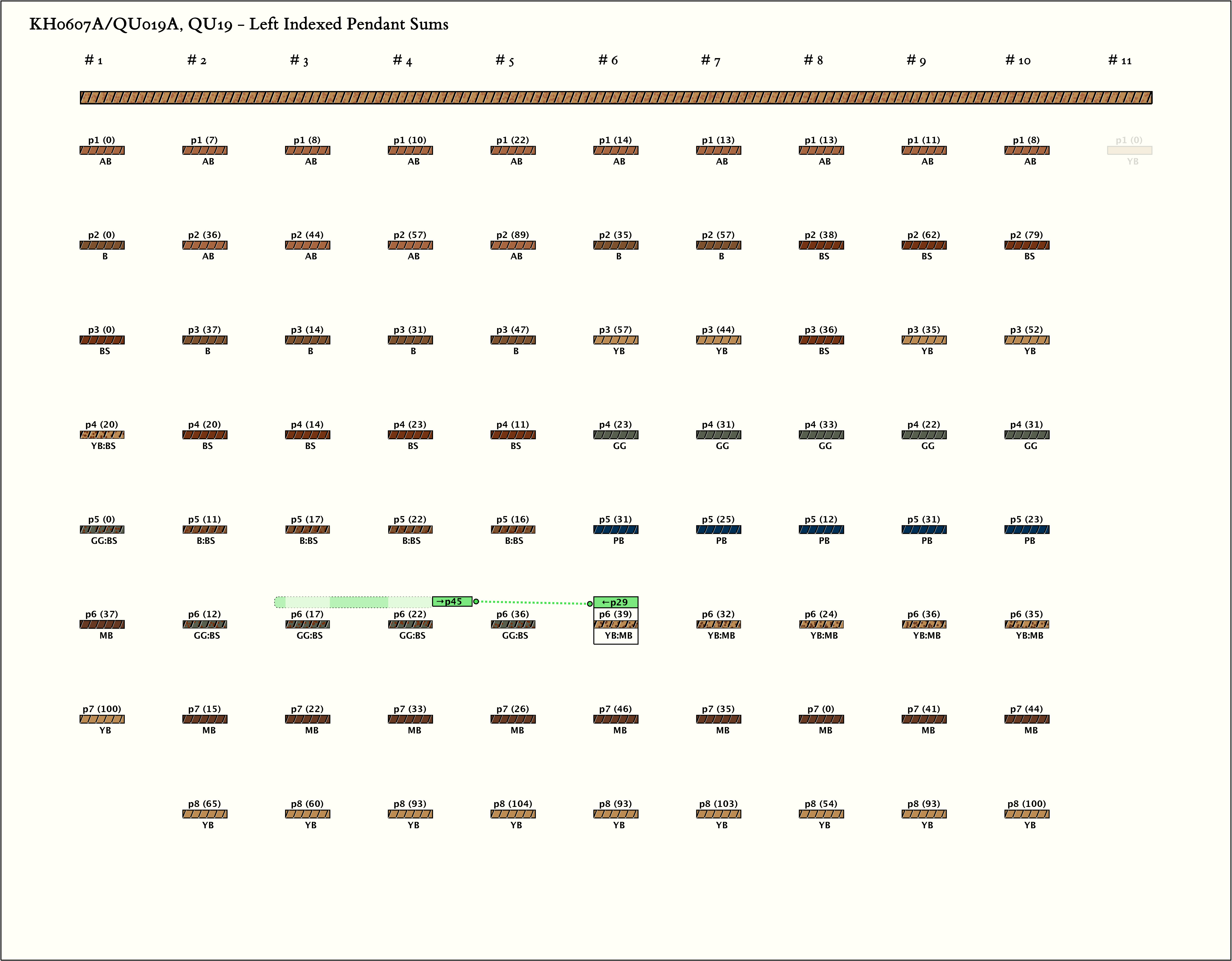Viewport: 1232px width, 961px height.
Task: Select the faded p1 (0) YB pendant in column 11
Action: (1129, 150)
